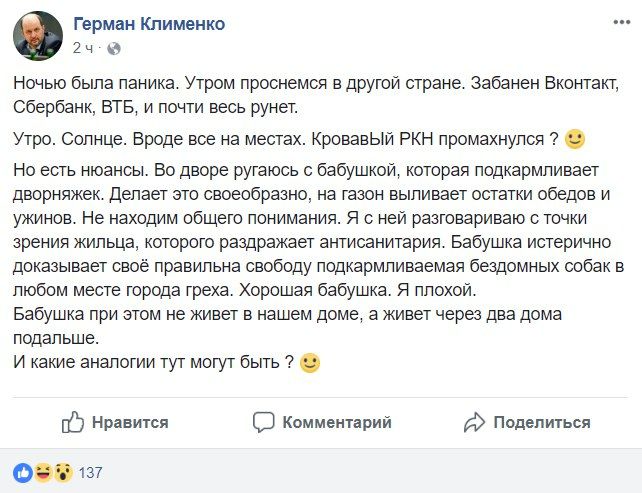Click the line Бабушка при этом не живет
Screen dimensions: 642x493
coord(287,314)
